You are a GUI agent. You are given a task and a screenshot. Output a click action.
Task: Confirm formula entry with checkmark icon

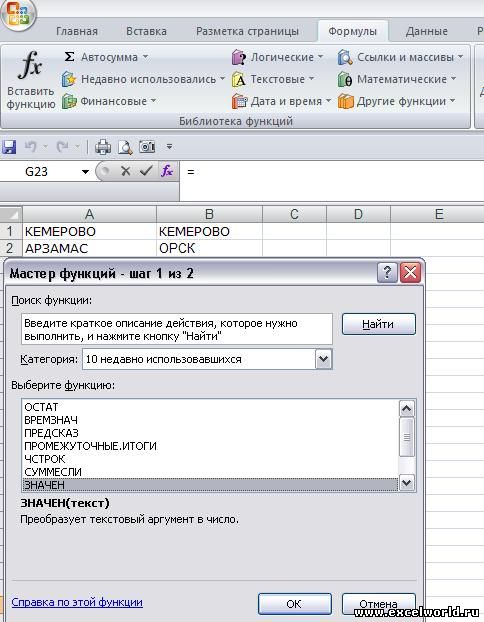146,171
